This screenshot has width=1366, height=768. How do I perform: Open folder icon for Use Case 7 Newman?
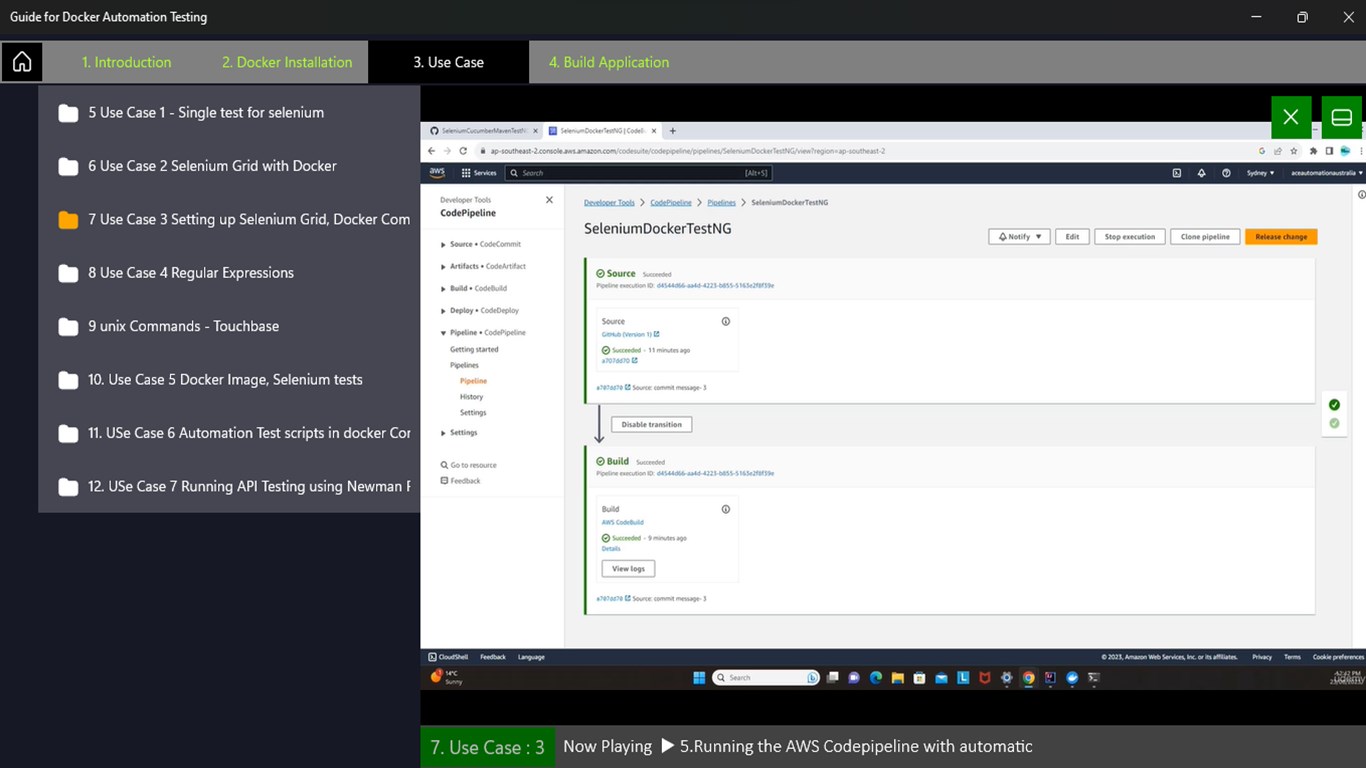coord(68,487)
